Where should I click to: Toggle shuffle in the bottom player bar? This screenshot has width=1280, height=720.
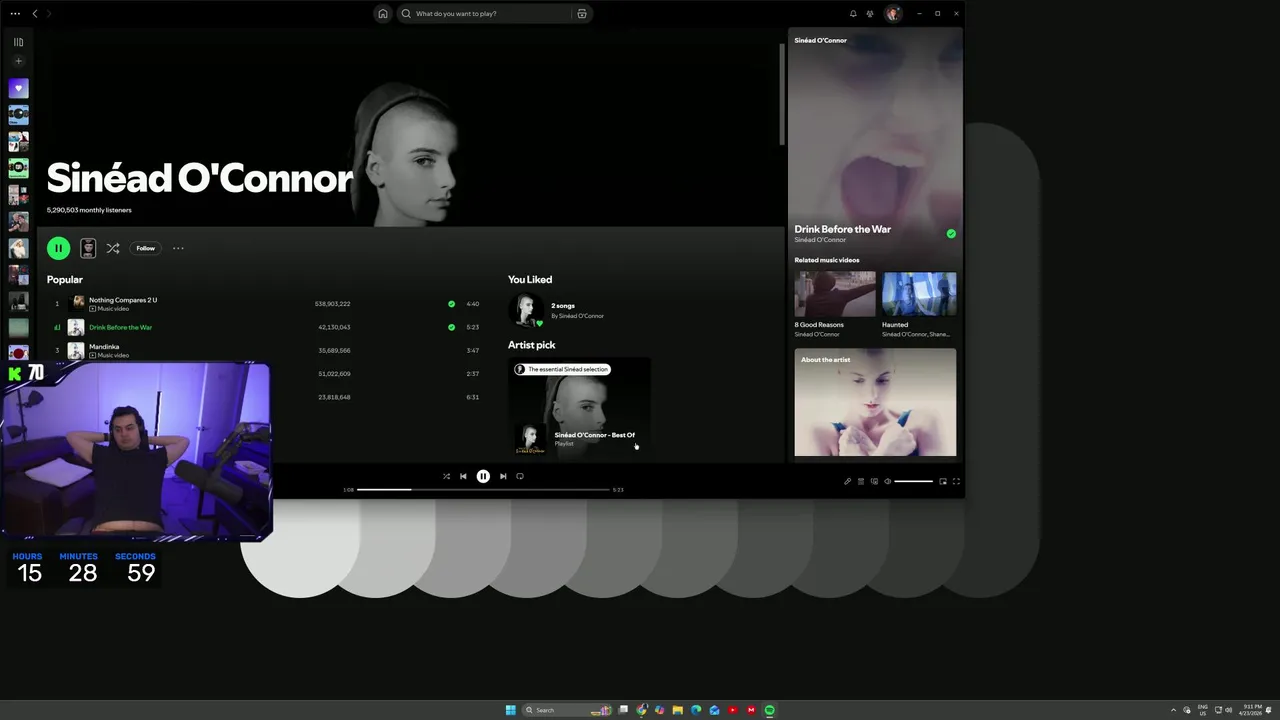(446, 476)
